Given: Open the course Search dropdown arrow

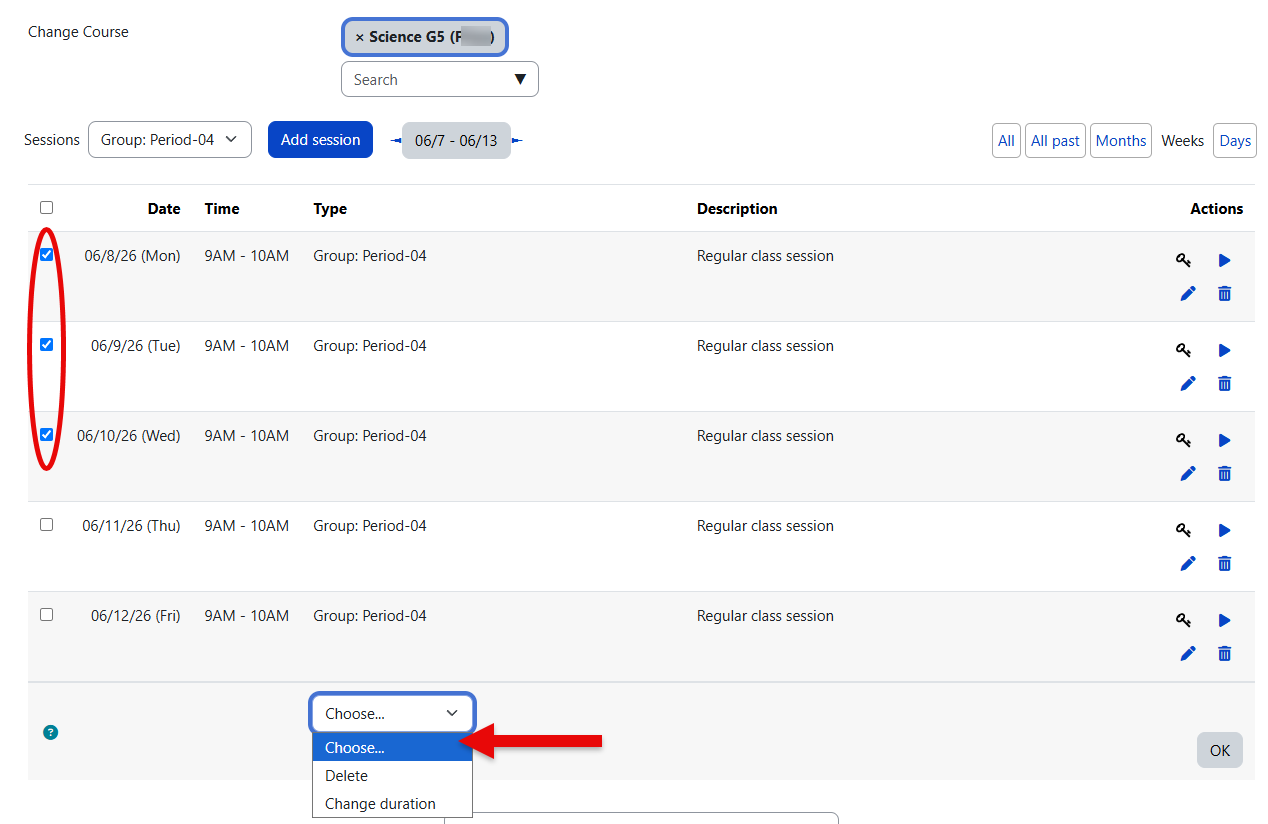Looking at the screenshot, I should (520, 80).
